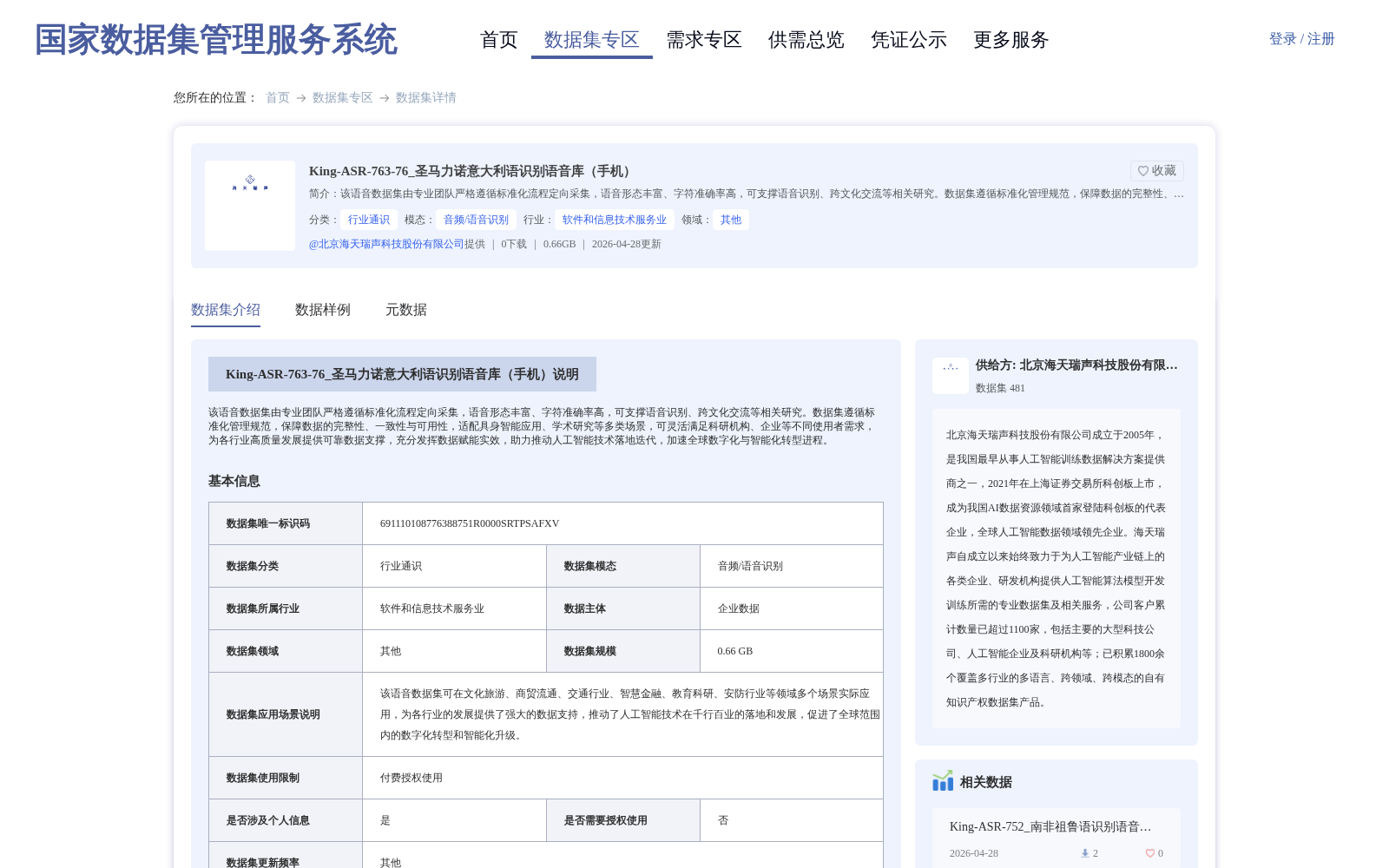The width and height of the screenshot is (1389, 868).
Task: Click heart icon on King-ASR-752 card
Action: (x=1149, y=853)
